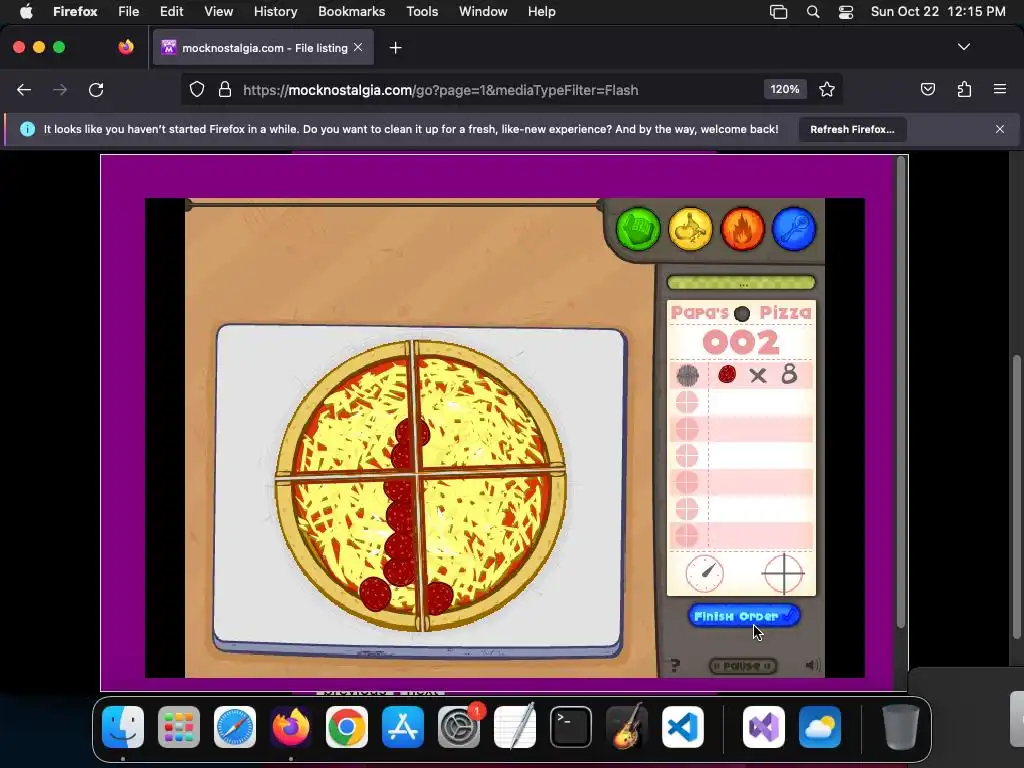Screen dimensions: 1024x768
Task: Open the Bookmarks menu
Action: pyautogui.click(x=351, y=12)
